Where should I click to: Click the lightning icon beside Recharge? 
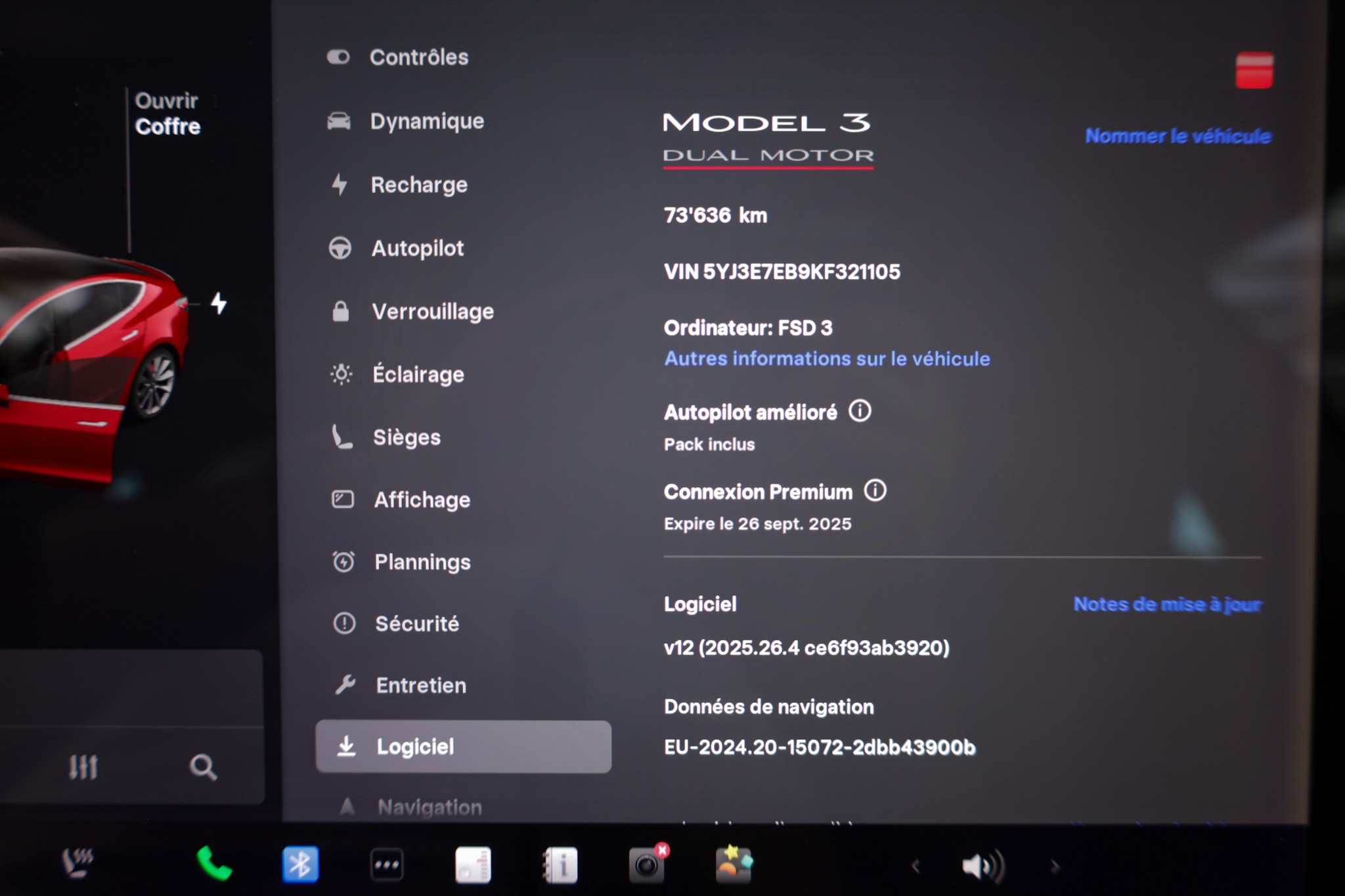pyautogui.click(x=340, y=184)
